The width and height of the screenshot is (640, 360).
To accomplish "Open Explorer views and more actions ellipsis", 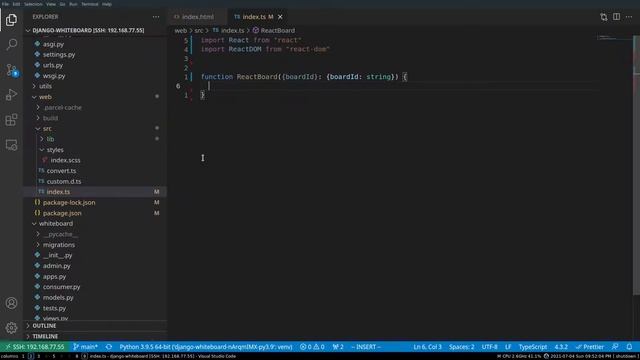I will pos(156,17).
